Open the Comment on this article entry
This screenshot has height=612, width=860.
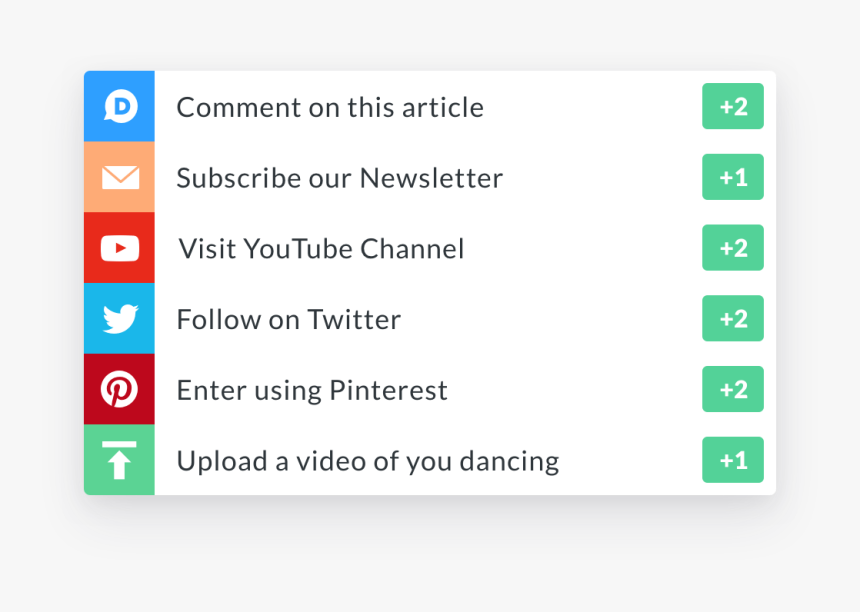(330, 106)
